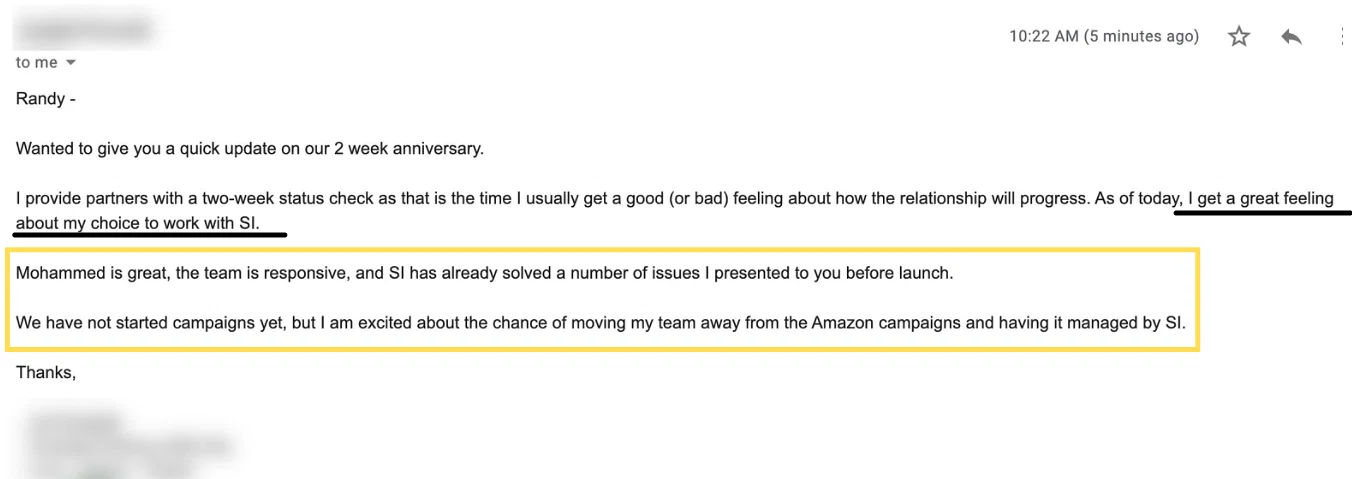1352x479 pixels.
Task: Click the reply arrow icon
Action: tap(1291, 37)
